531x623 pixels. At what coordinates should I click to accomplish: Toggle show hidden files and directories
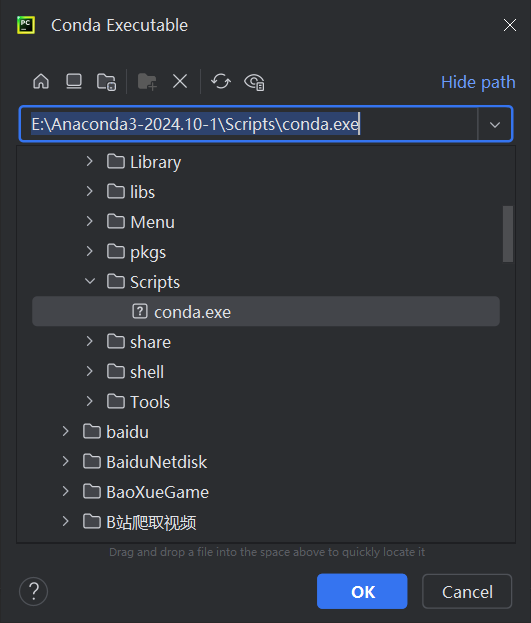tap(254, 82)
